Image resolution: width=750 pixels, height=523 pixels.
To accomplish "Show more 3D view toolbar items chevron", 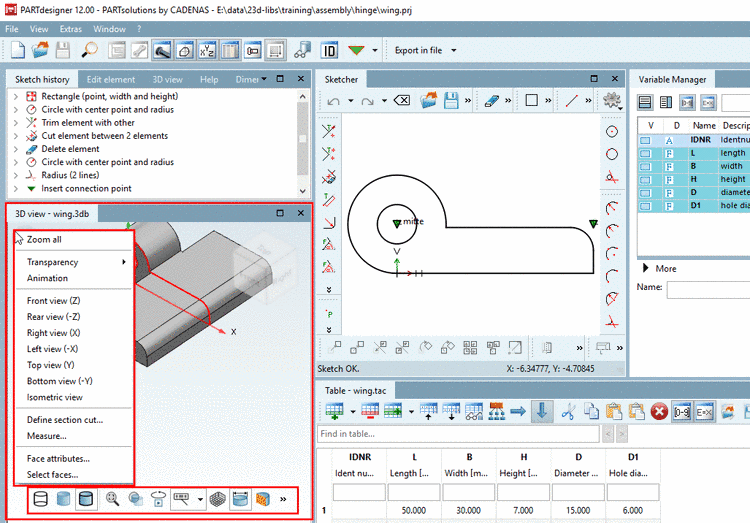I will click(283, 499).
